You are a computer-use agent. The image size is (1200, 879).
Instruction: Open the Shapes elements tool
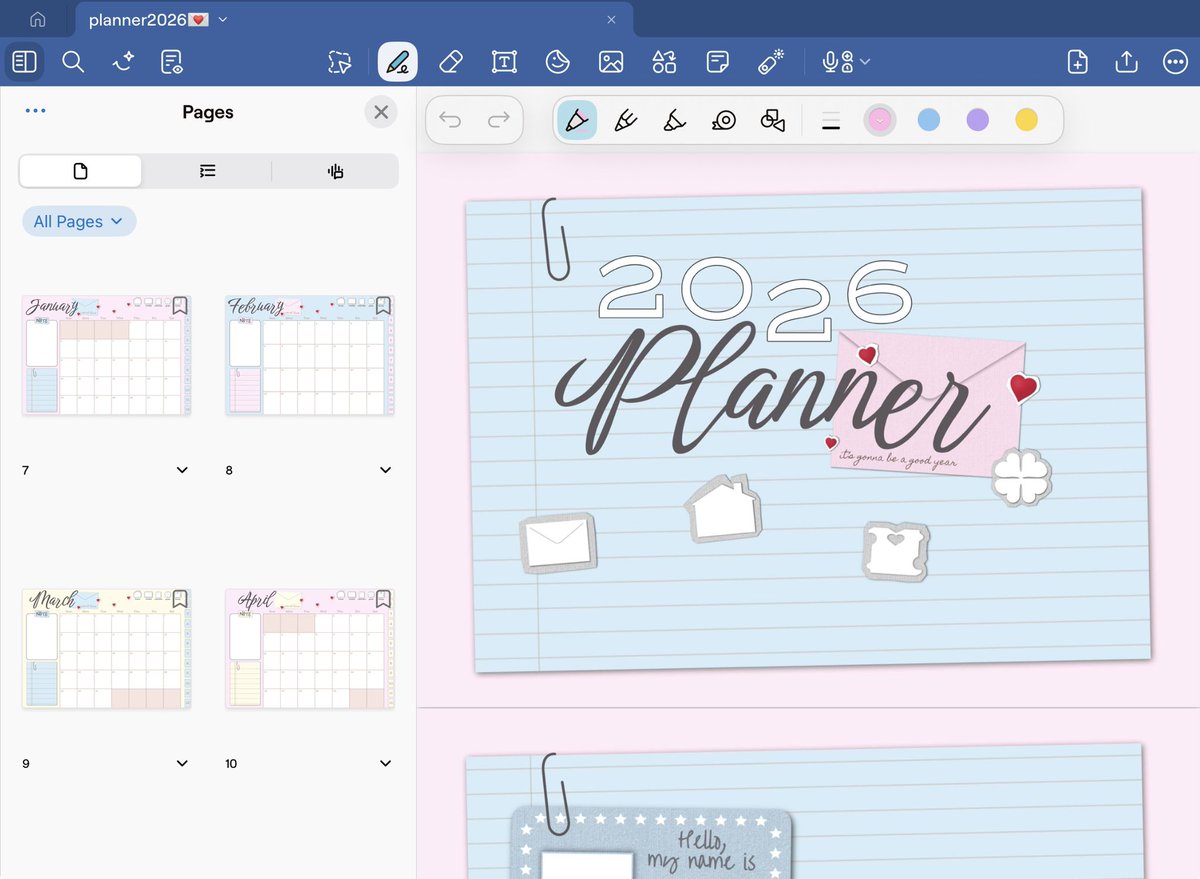[664, 62]
